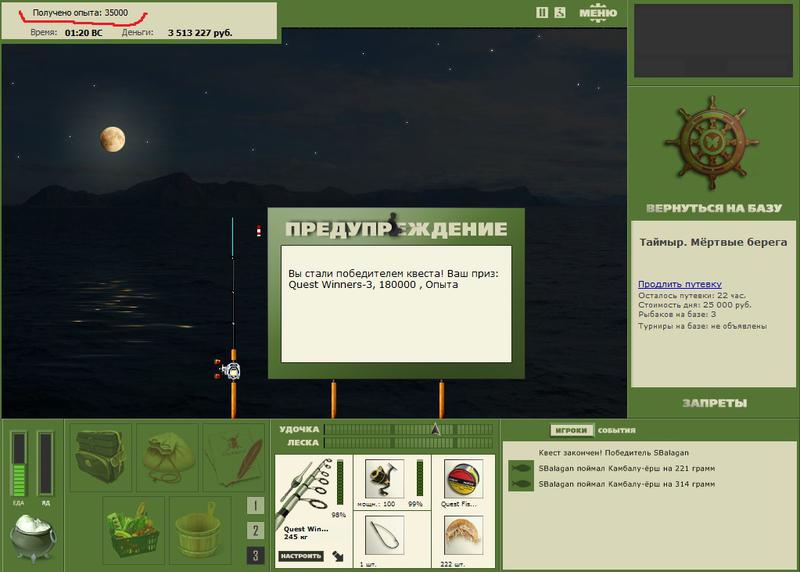The height and width of the screenshot is (572, 800).
Task: Click the black arrow icon beside НАСТРОИТЬ
Action: click(338, 556)
